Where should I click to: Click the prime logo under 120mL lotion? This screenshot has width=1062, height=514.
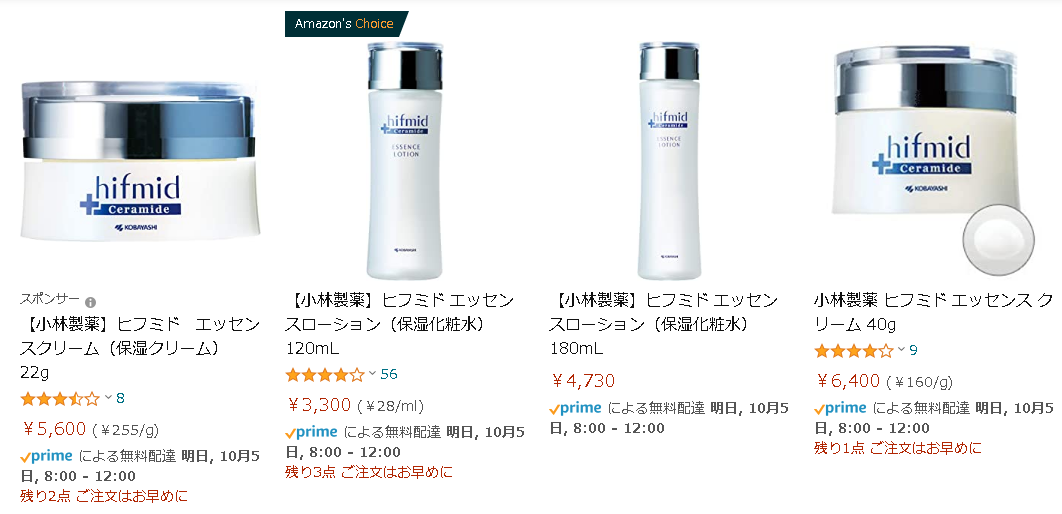pyautogui.click(x=311, y=431)
